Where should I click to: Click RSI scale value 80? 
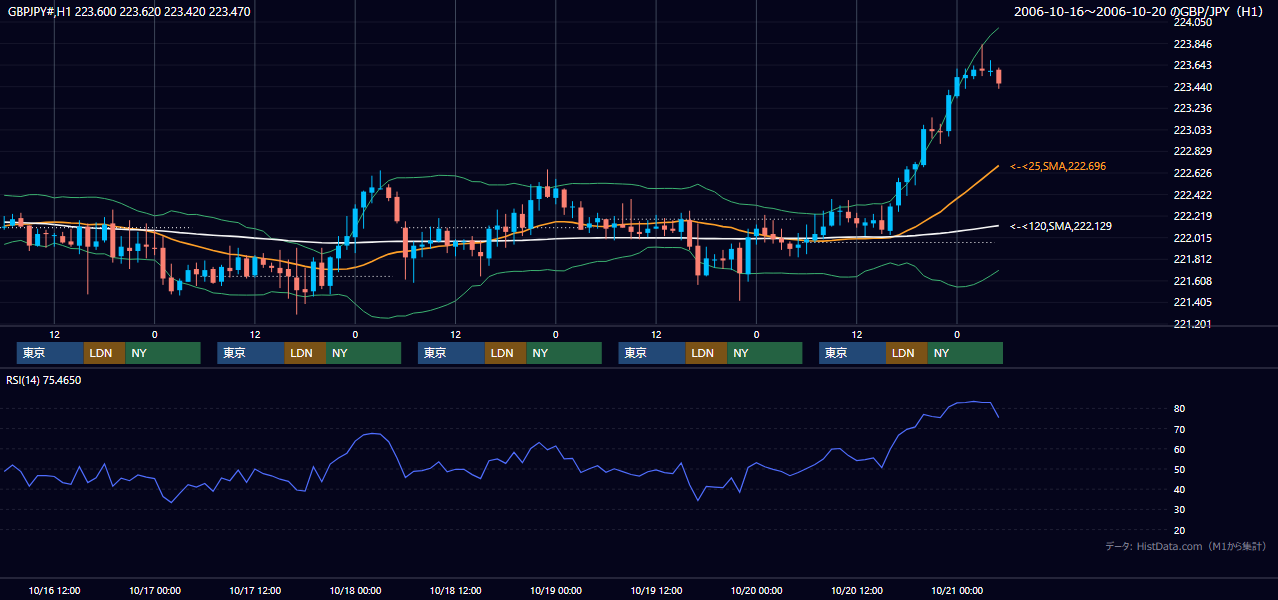pyautogui.click(x=1179, y=409)
